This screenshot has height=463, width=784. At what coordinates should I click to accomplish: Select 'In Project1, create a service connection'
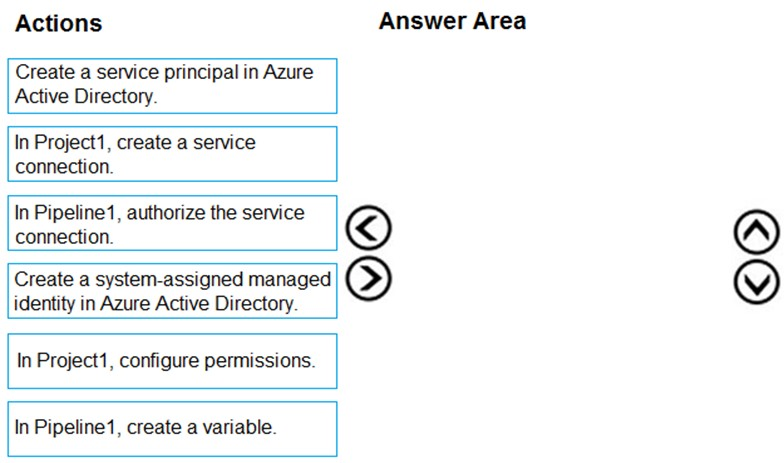coord(172,154)
